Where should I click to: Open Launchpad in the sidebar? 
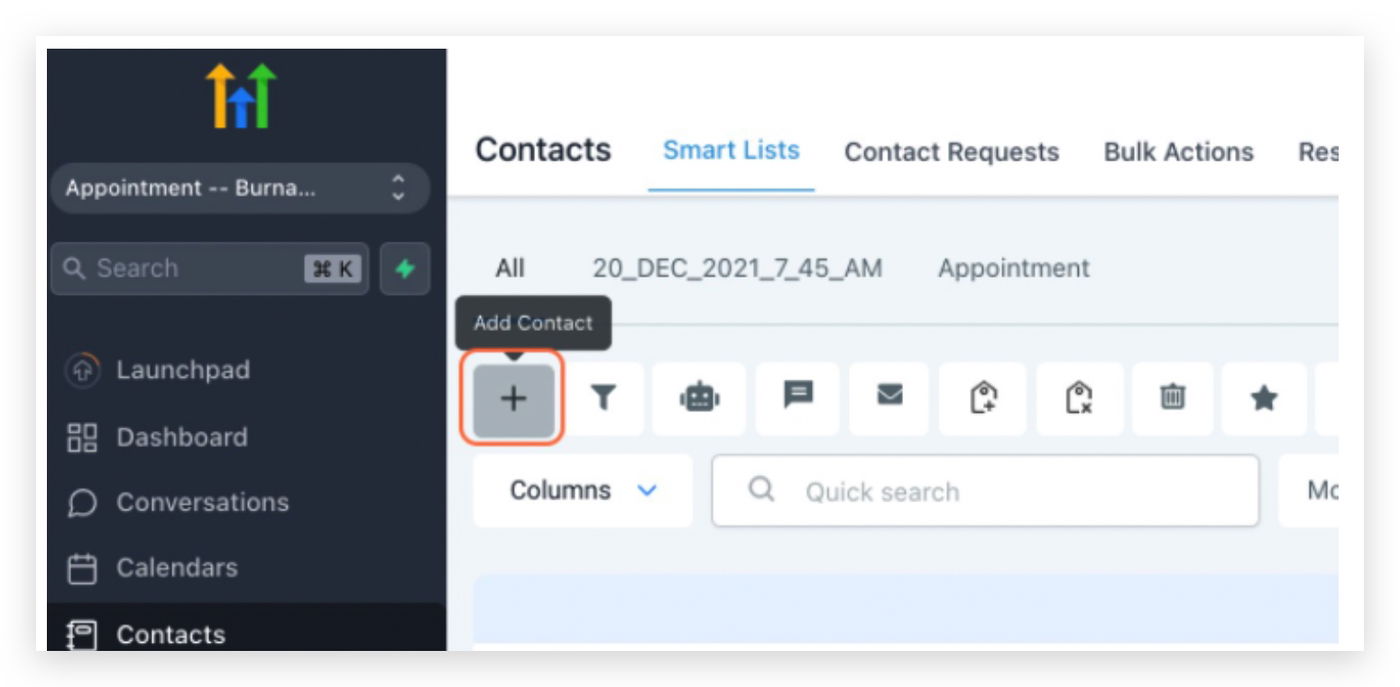coord(182,370)
